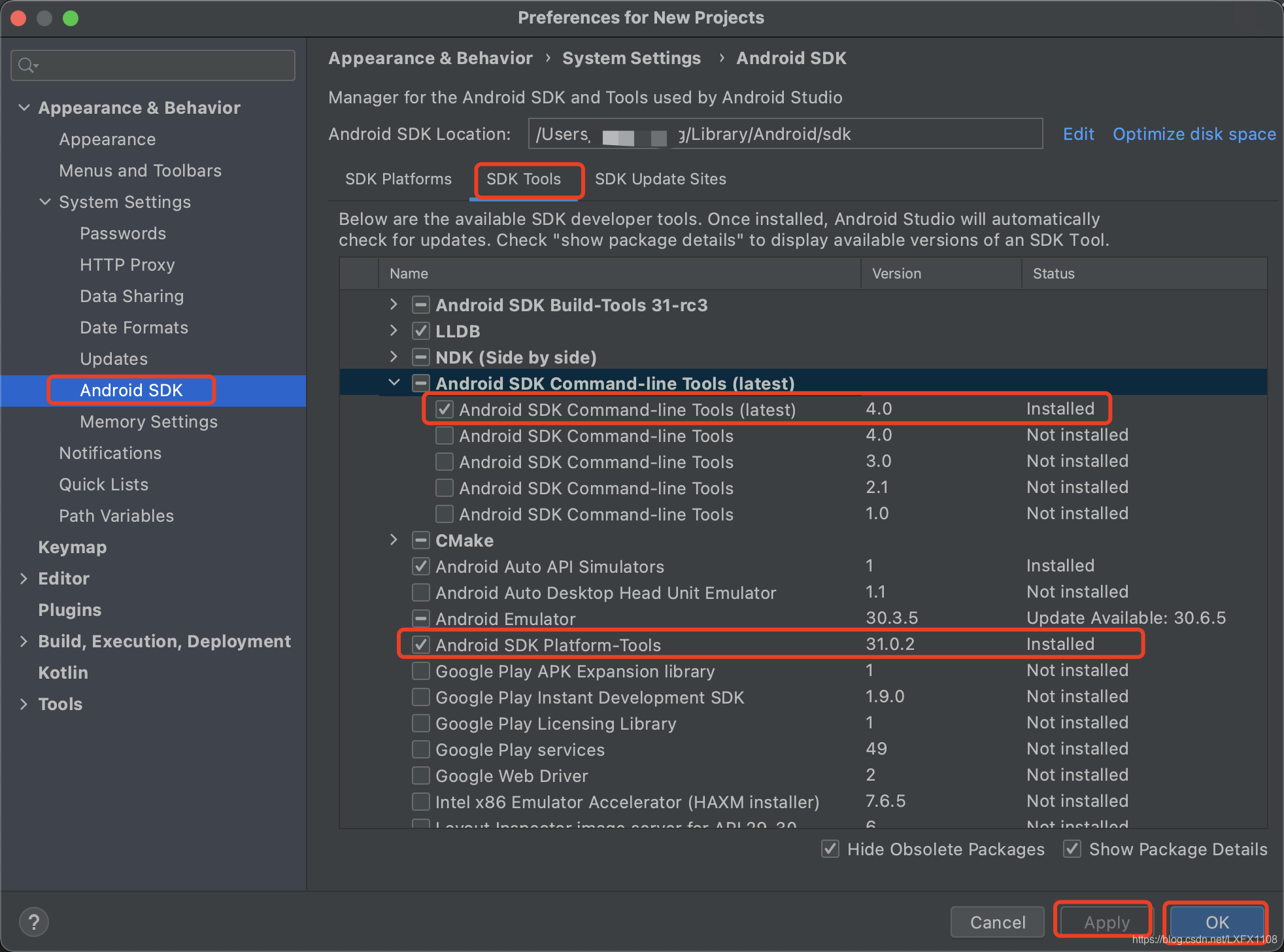Open Notifications settings
The width and height of the screenshot is (1284, 952).
tap(110, 453)
